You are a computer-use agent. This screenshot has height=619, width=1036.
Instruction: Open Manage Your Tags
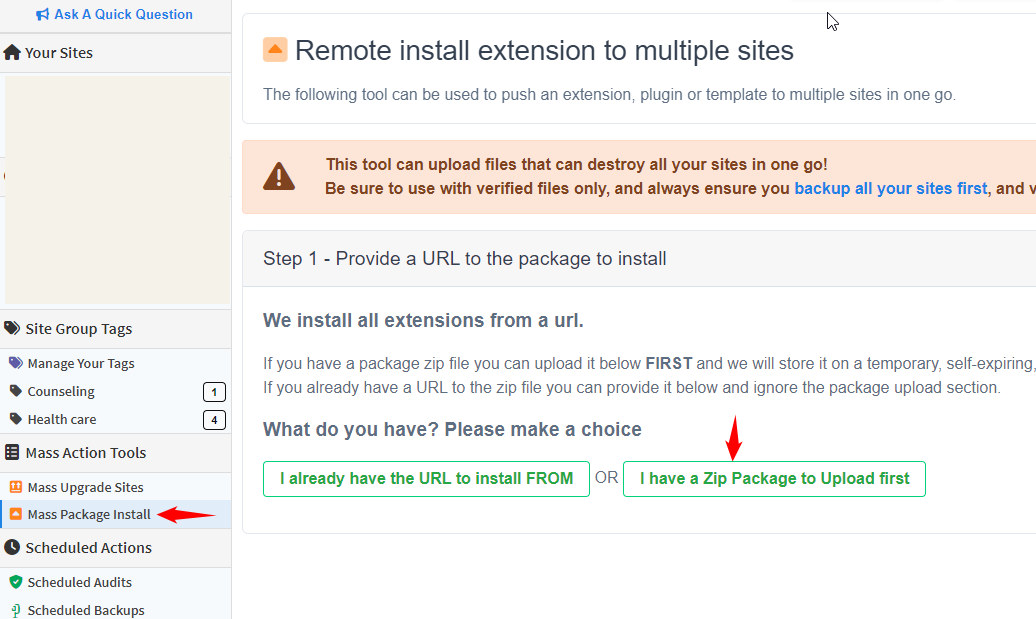(x=80, y=364)
